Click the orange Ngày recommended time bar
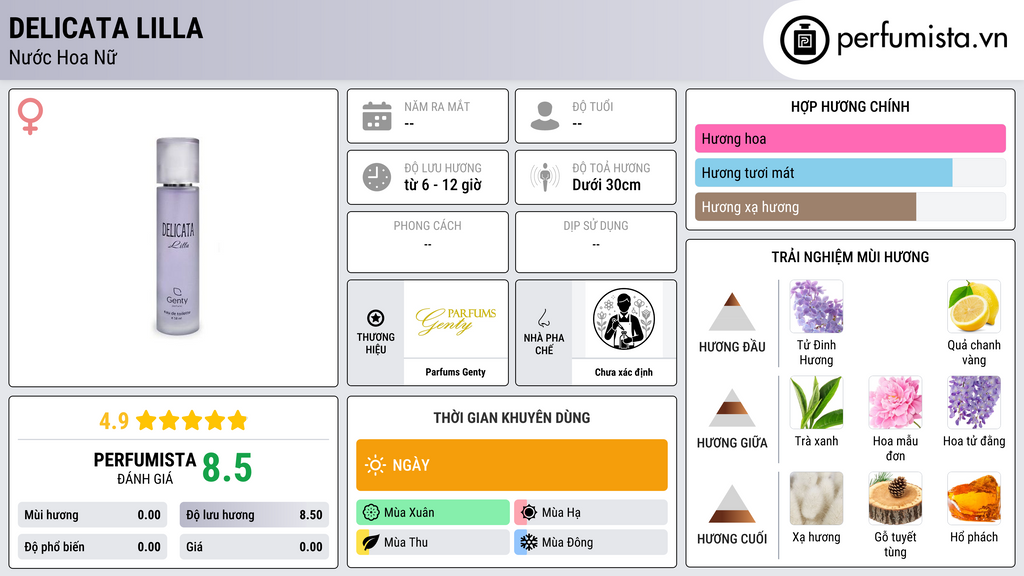The width and height of the screenshot is (1024, 576). [x=512, y=465]
